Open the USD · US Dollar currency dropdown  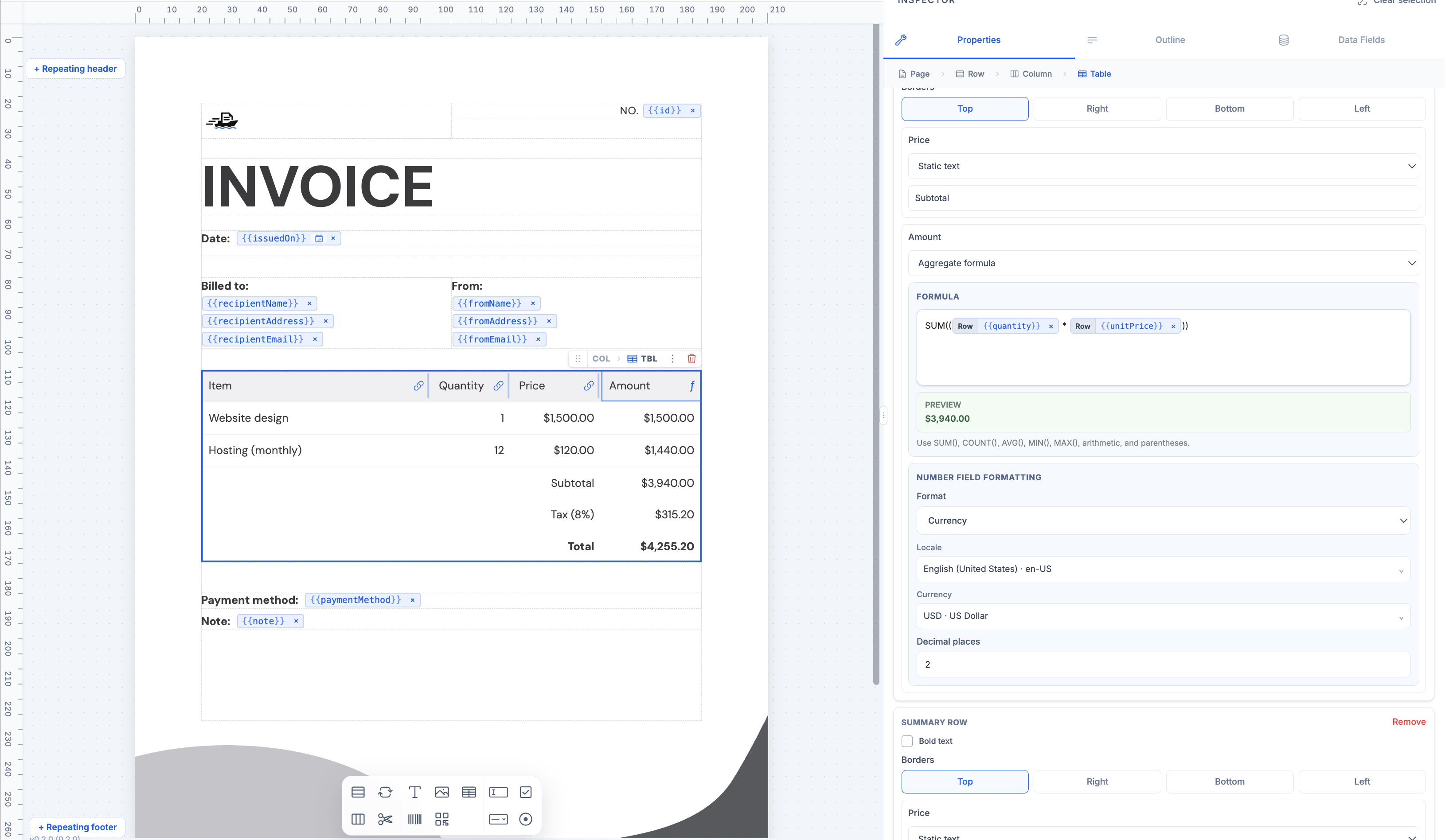(1163, 616)
